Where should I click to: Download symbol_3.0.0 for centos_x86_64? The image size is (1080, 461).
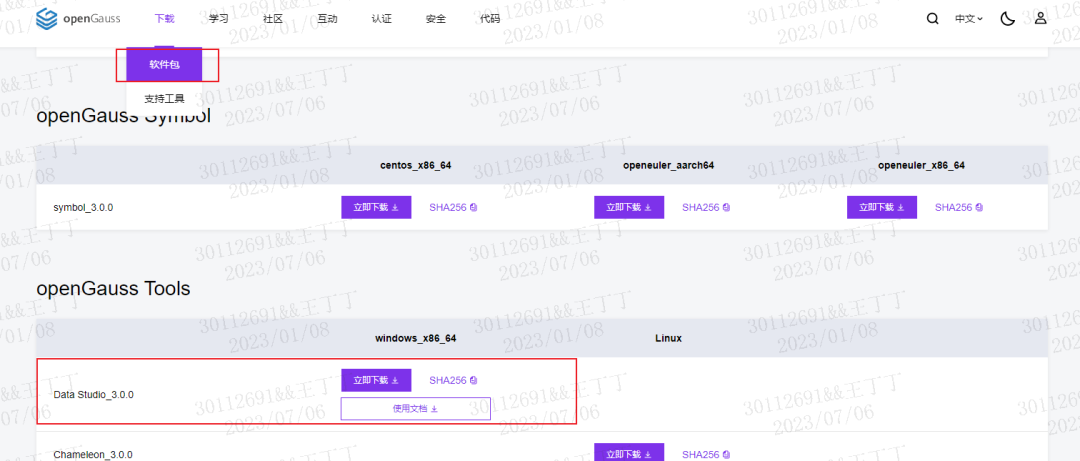pos(376,207)
